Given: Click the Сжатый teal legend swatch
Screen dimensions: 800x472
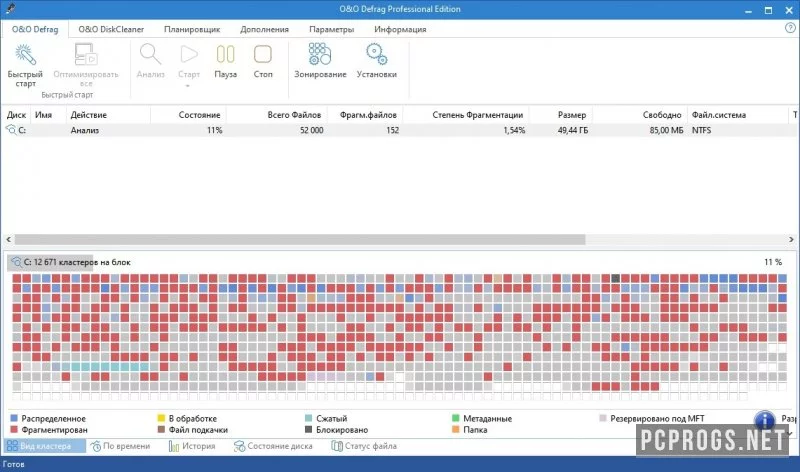Looking at the screenshot, I should (x=308, y=418).
